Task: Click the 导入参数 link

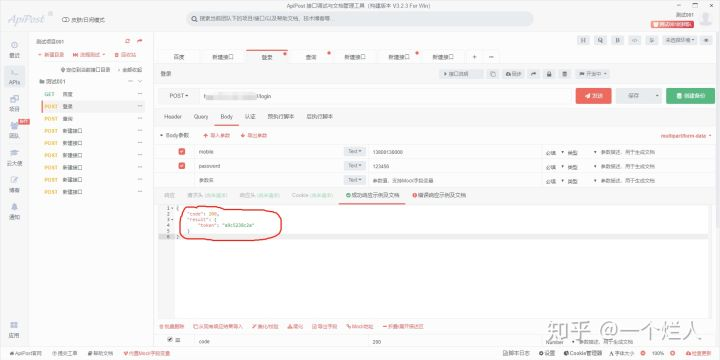Action: (x=216, y=136)
